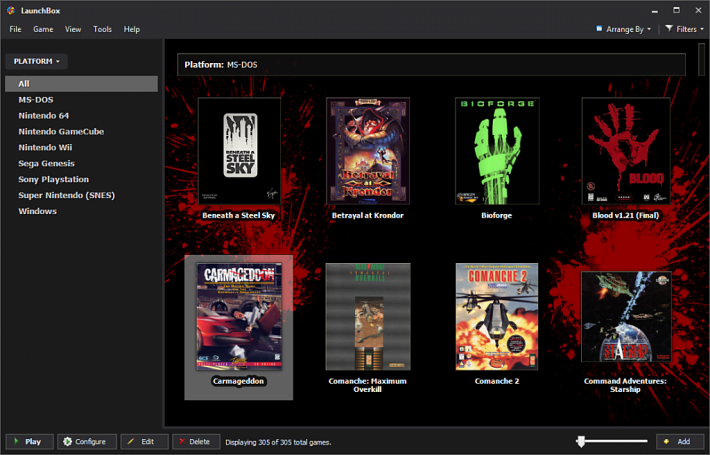The image size is (710, 455).
Task: Expand the PLATFORM dropdown selector
Action: pos(36,61)
